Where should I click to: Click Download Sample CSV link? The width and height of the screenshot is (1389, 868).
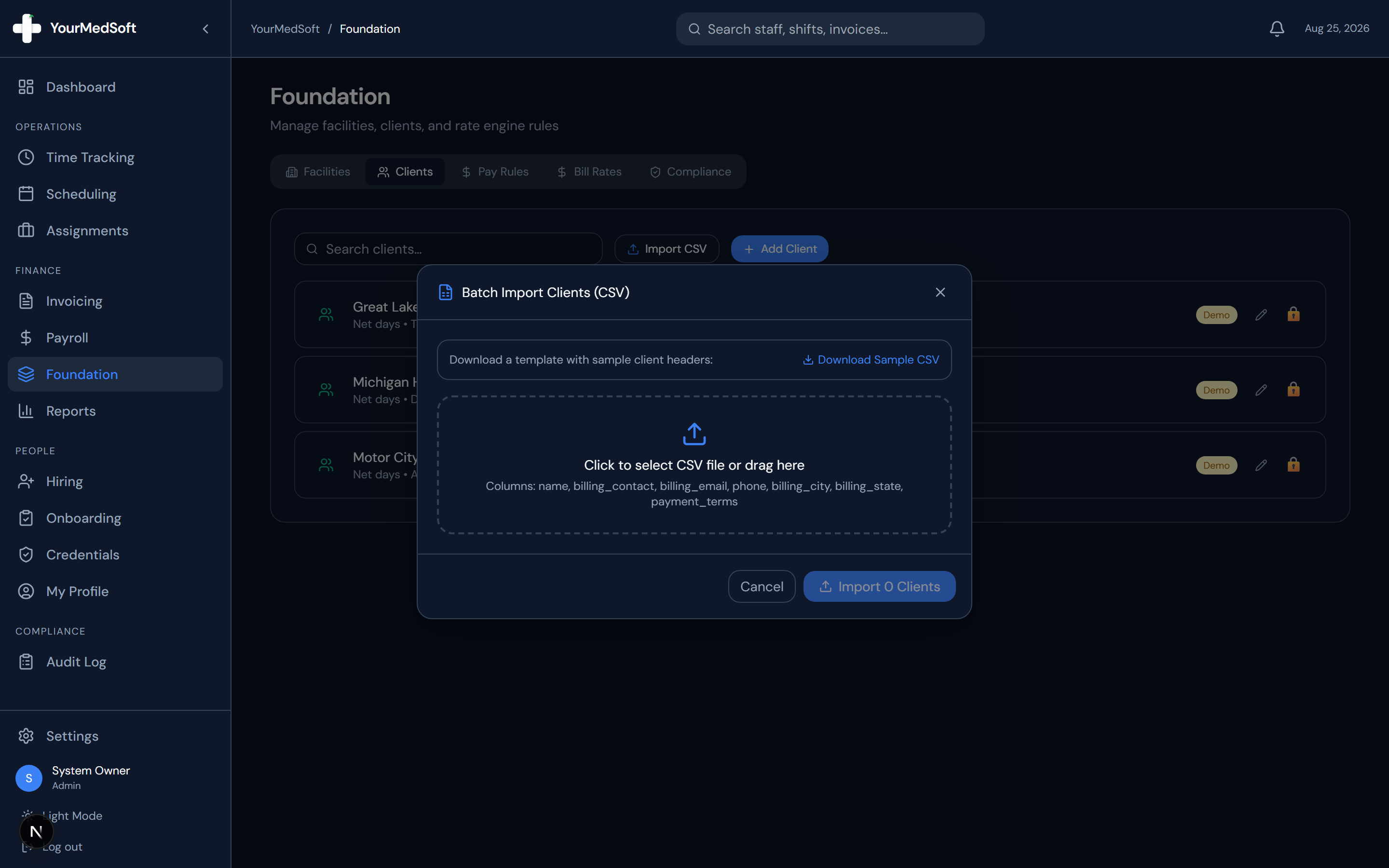point(871,360)
